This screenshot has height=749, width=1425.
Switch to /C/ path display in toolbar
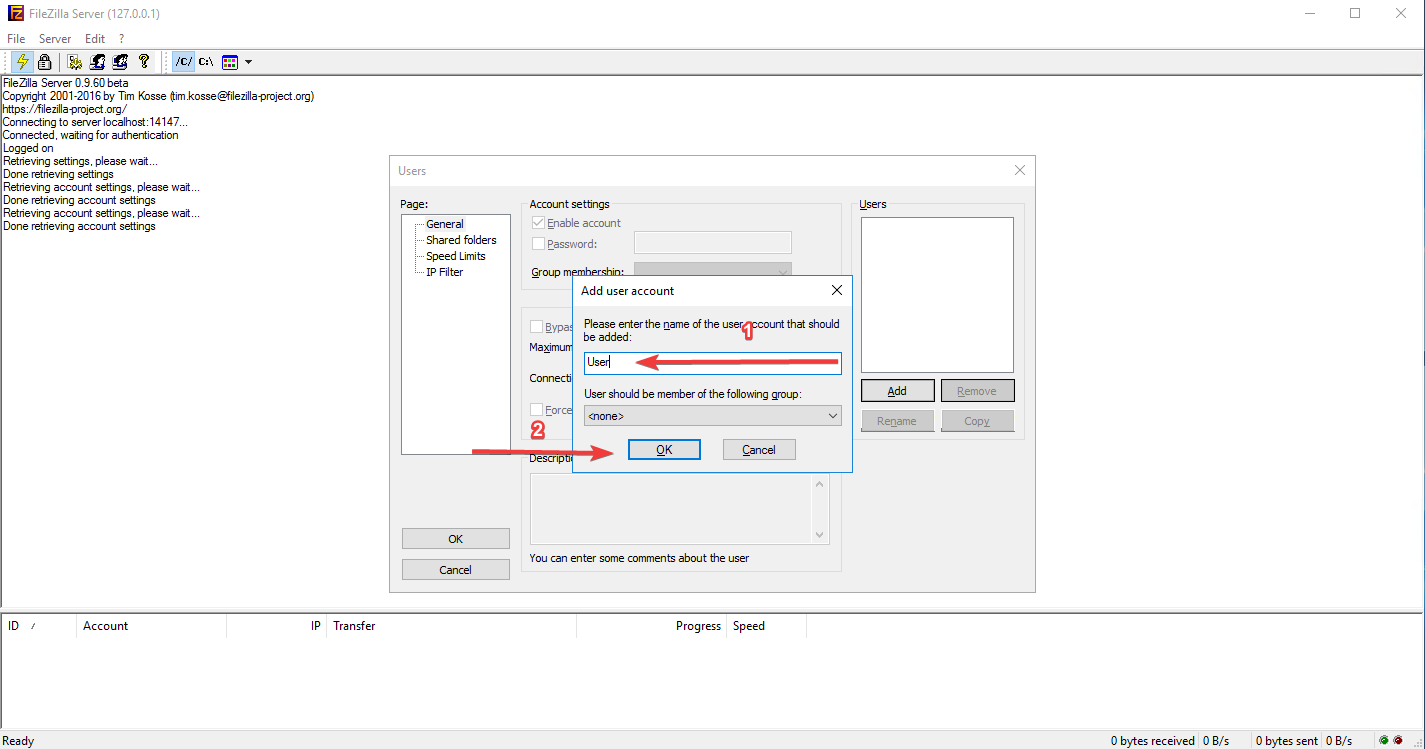click(x=183, y=62)
